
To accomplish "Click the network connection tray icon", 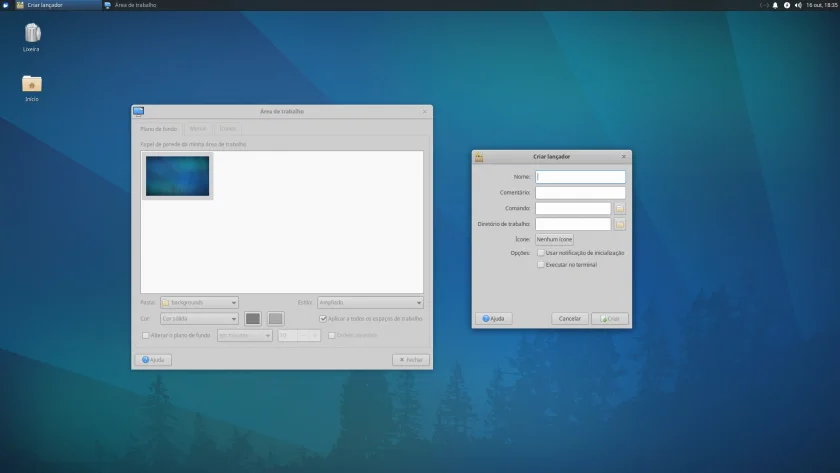I will [x=764, y=5].
